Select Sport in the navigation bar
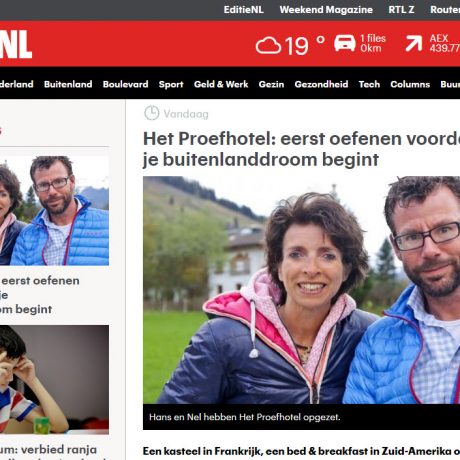The width and height of the screenshot is (460, 460). (x=171, y=84)
